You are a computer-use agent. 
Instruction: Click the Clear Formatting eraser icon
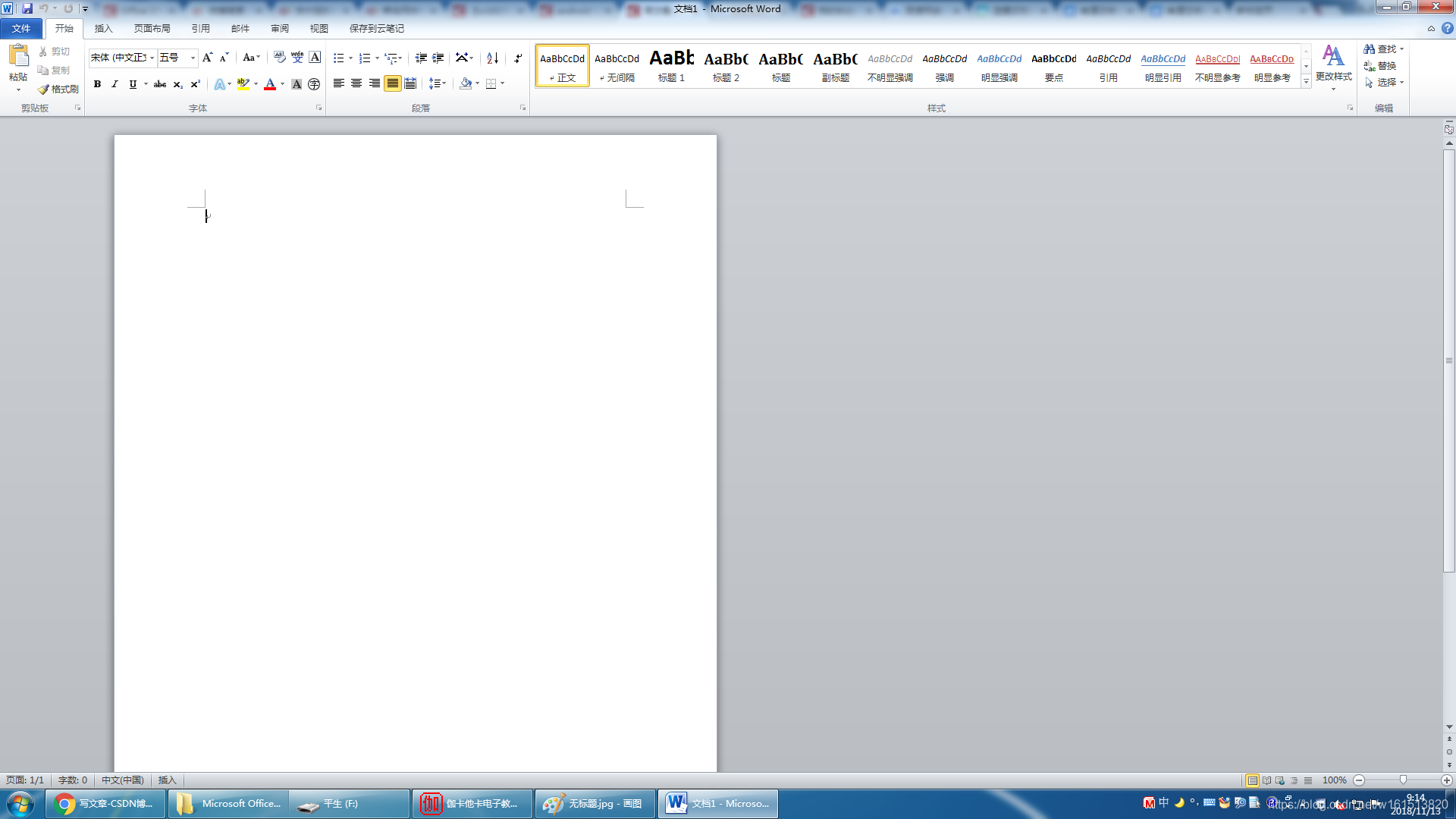pos(279,58)
